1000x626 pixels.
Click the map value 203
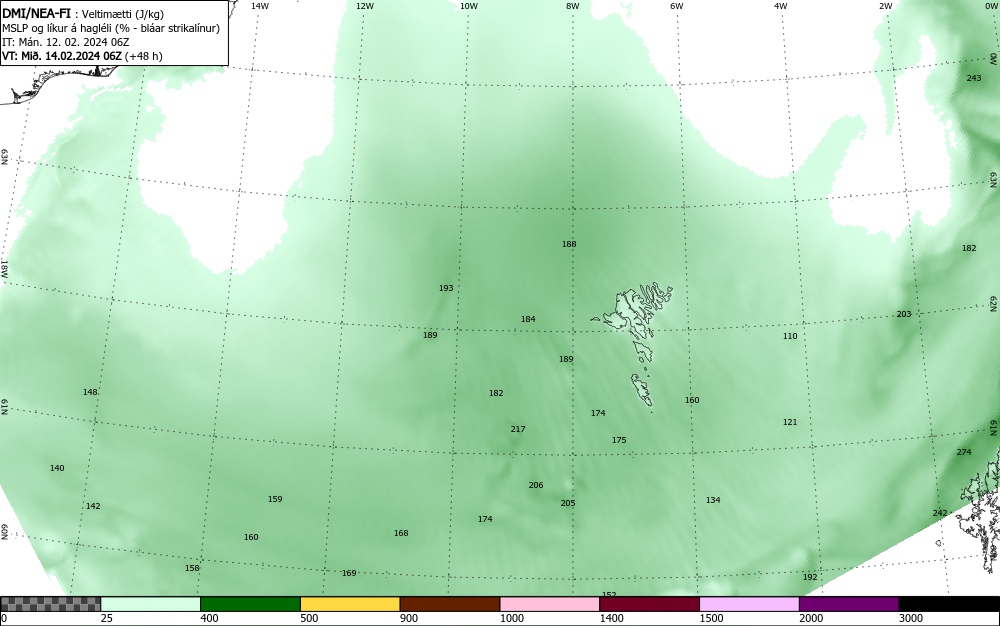904,314
